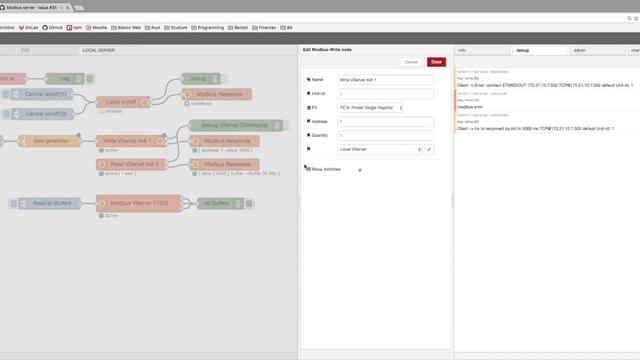Open the FC function code dropdown
The width and height of the screenshot is (640, 360).
click(x=371, y=108)
